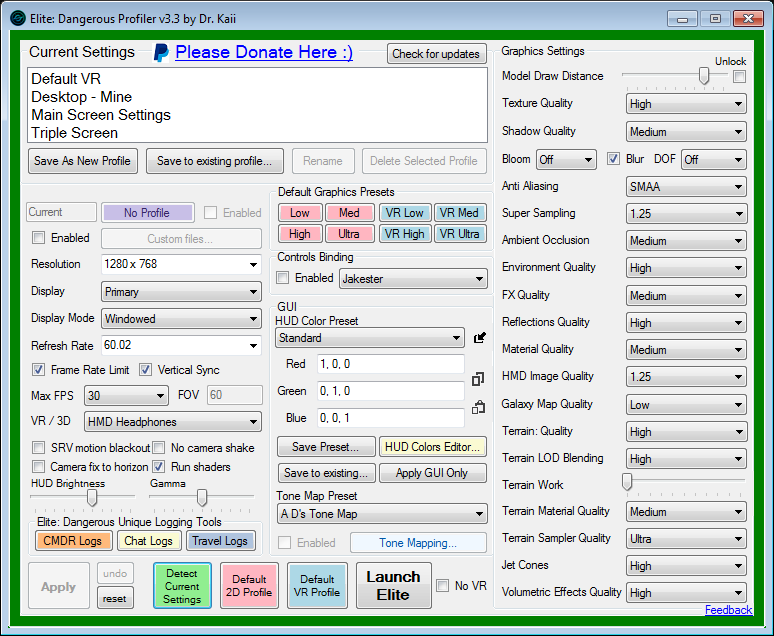Toggle the Unlock draw distance checkbox
The width and height of the screenshot is (774, 636).
(739, 77)
